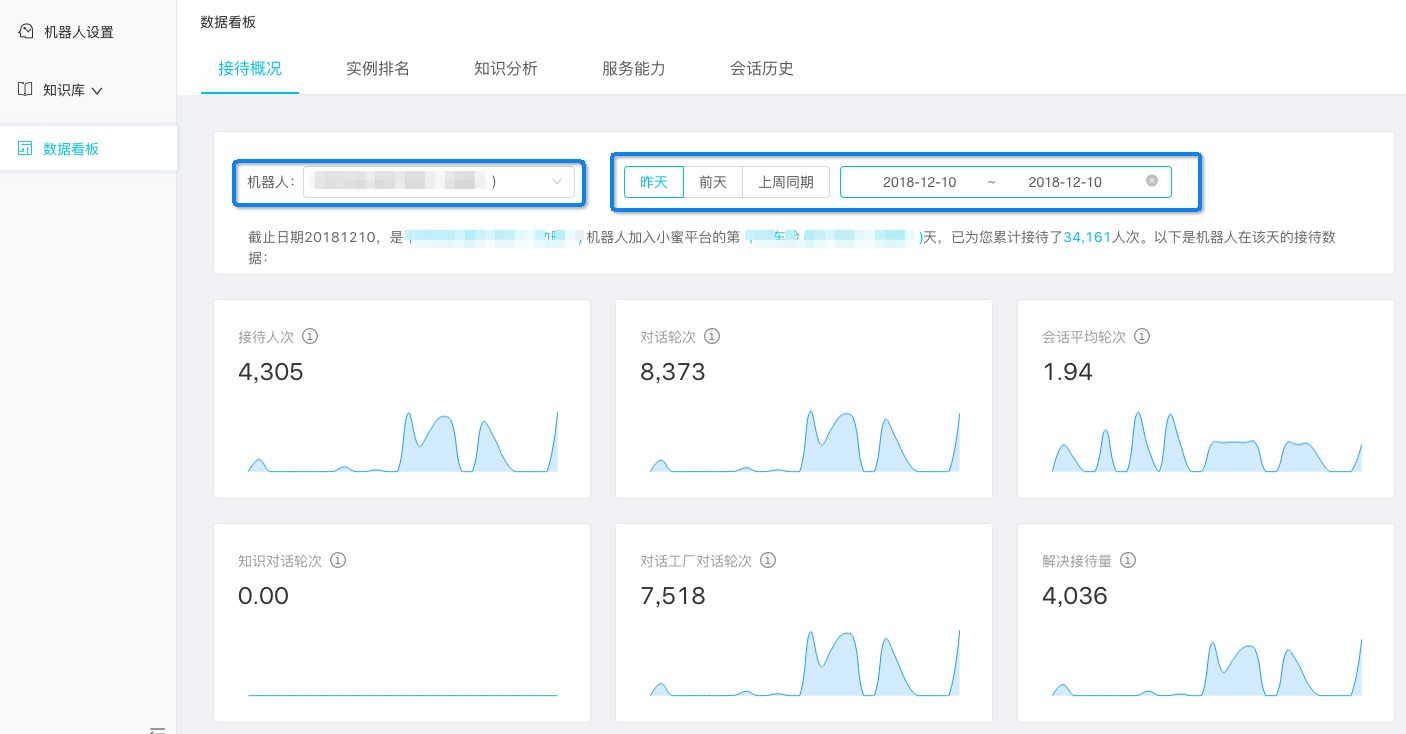Click the 0.00 知识对话轮次 value
Image resolution: width=1406 pixels, height=734 pixels.
(x=263, y=597)
